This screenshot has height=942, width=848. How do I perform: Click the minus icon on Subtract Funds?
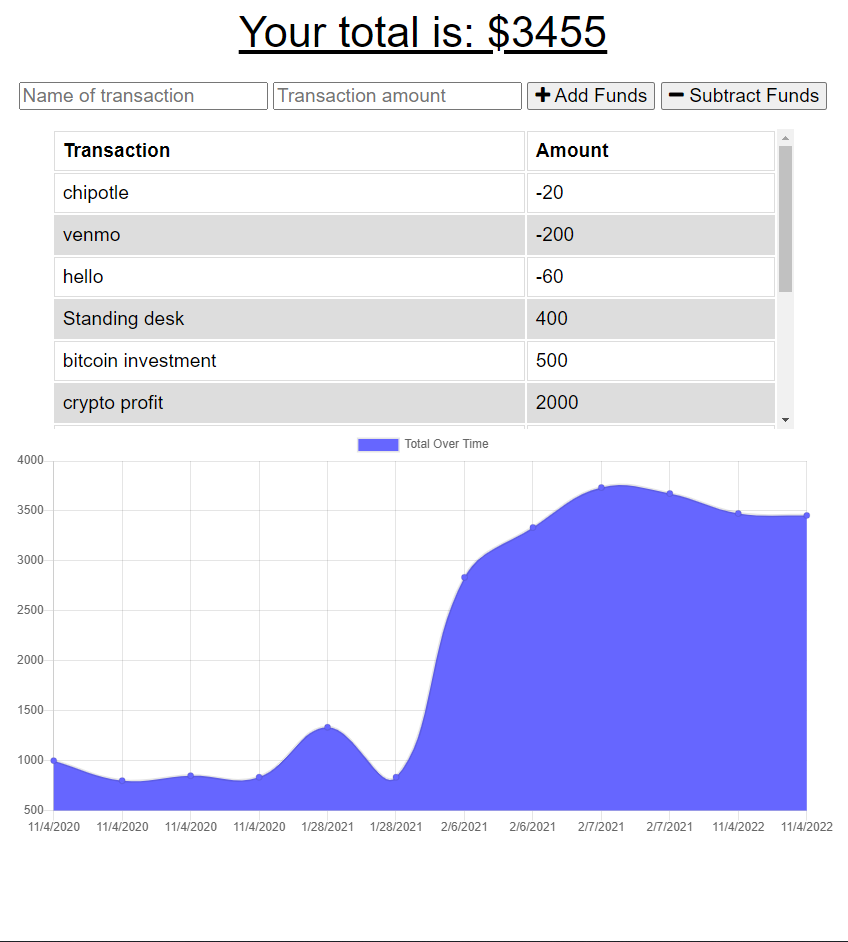click(x=676, y=95)
